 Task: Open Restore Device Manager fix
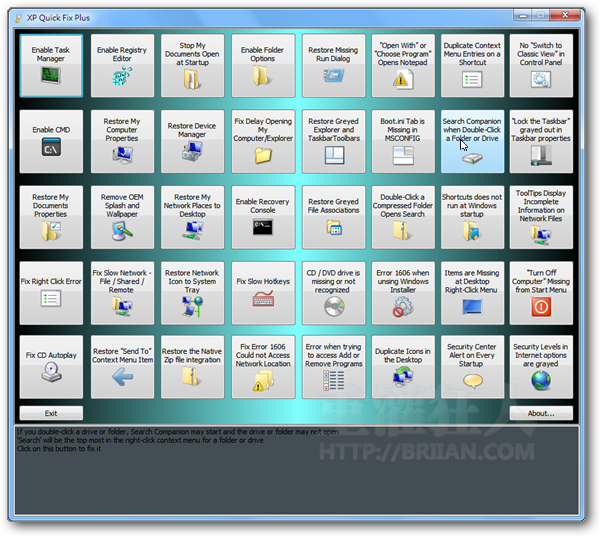pos(192,138)
